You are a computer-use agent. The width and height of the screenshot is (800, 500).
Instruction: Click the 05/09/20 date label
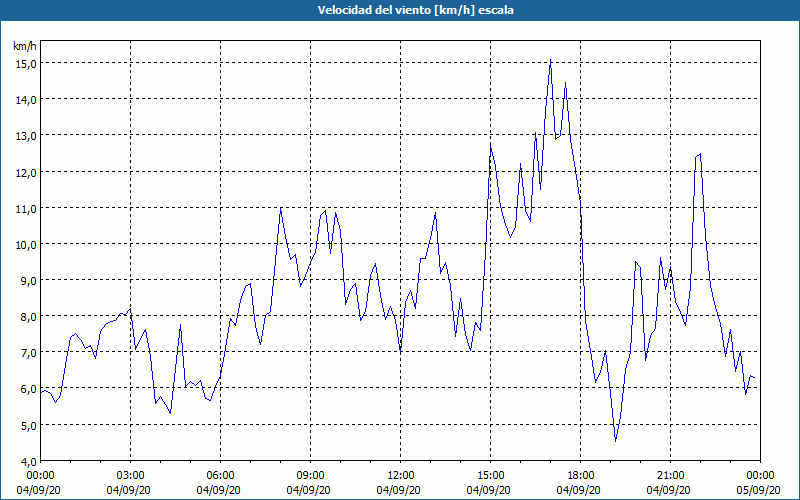point(759,490)
